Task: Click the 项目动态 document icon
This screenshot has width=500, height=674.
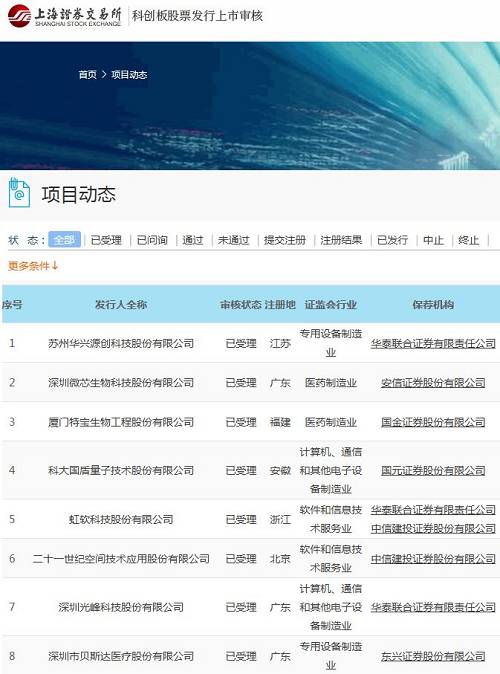Action: [x=19, y=193]
